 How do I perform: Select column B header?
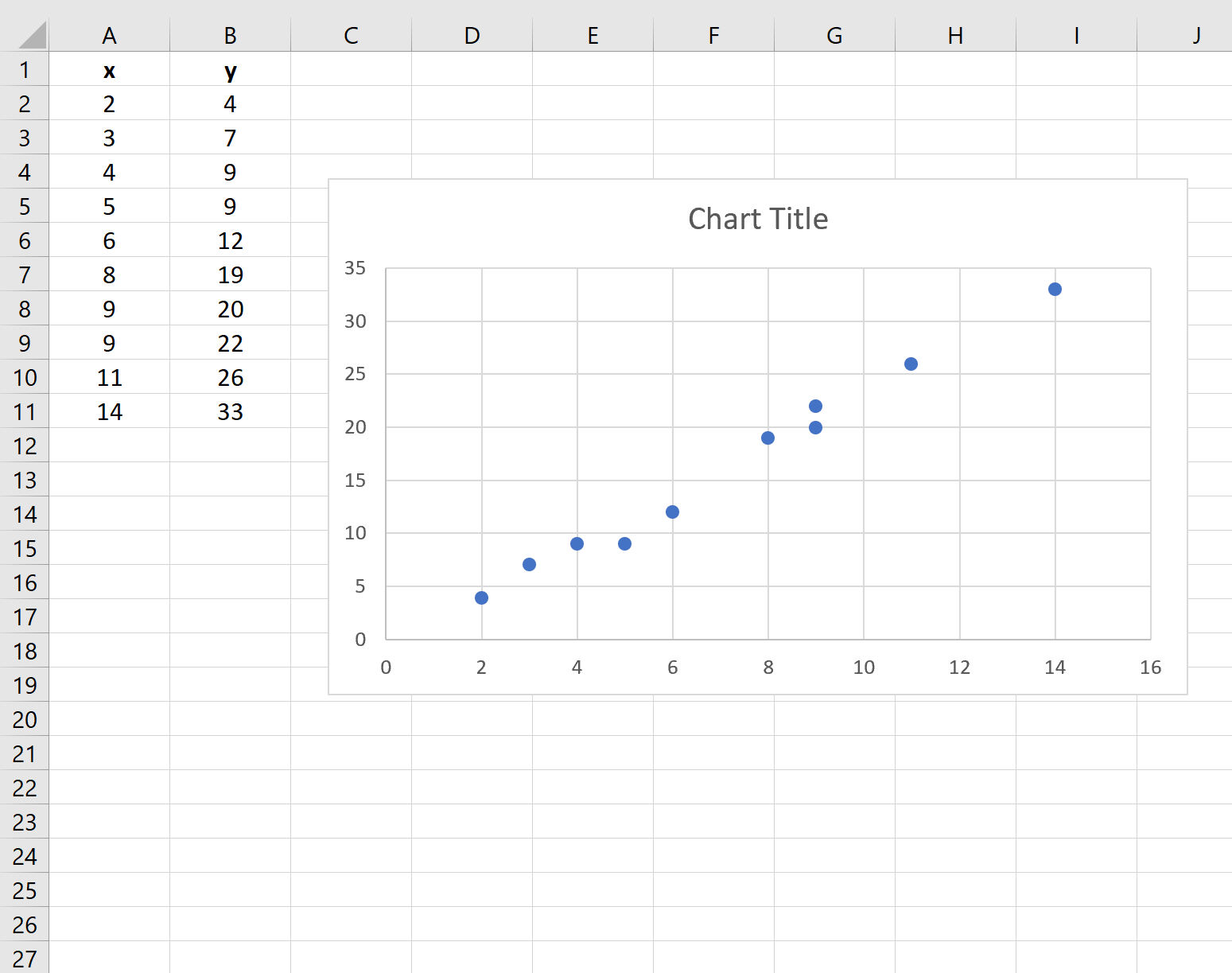tap(231, 35)
